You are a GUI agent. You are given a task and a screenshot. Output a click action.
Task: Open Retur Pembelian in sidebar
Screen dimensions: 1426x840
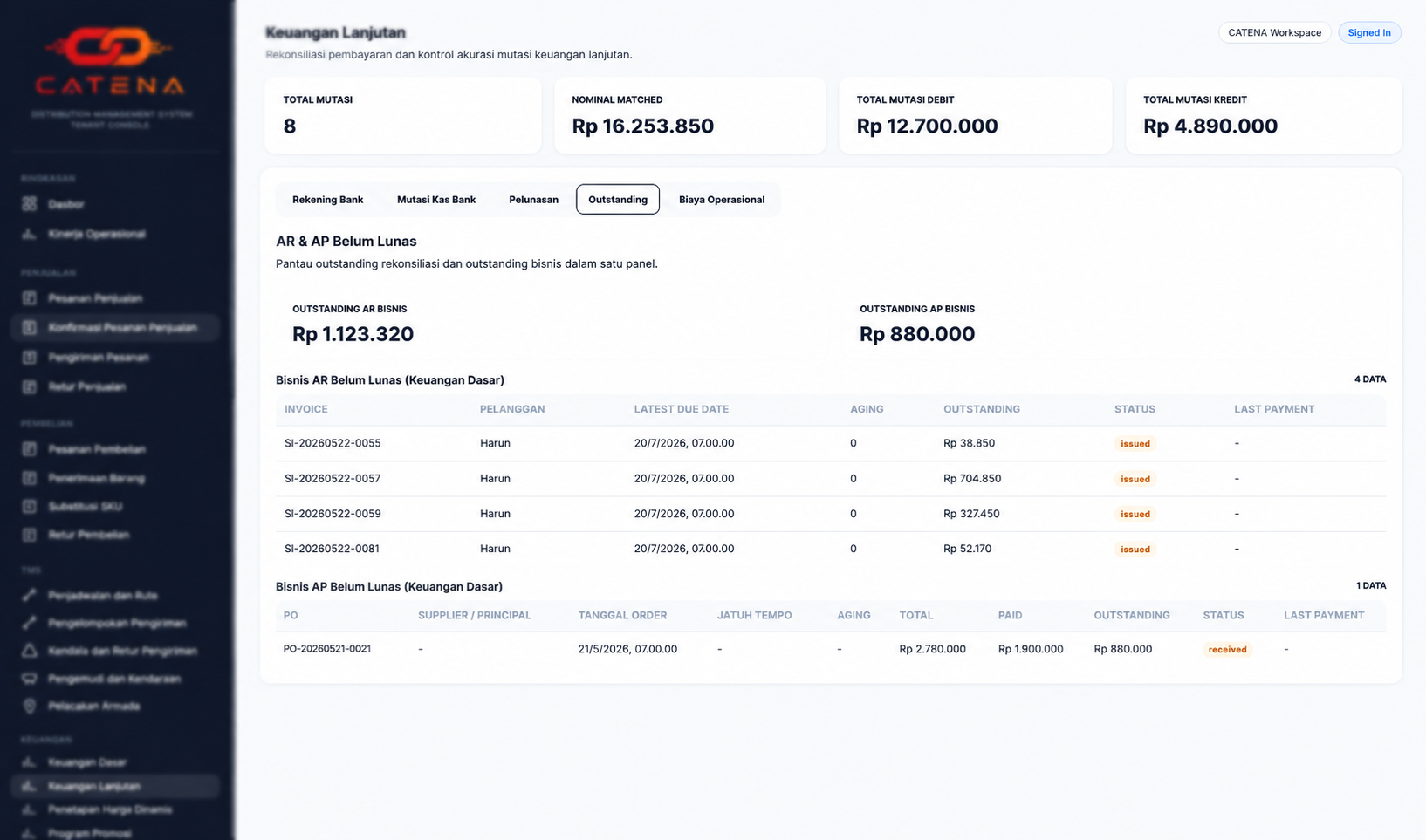[89, 535]
